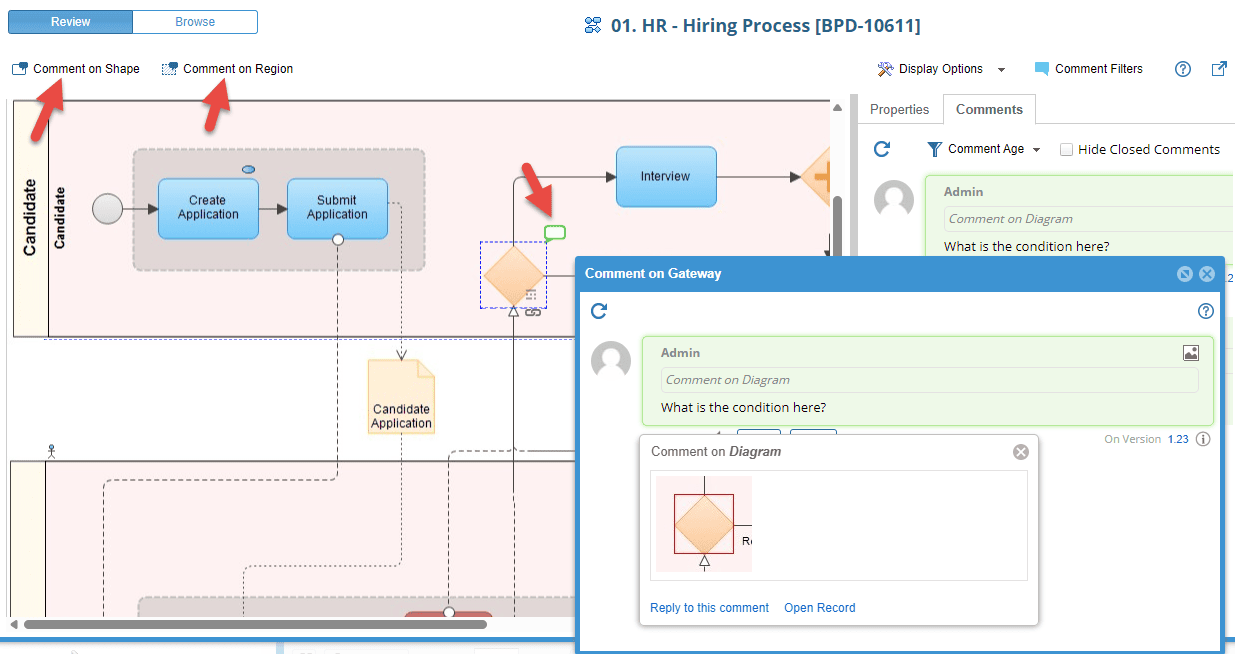The width and height of the screenshot is (1235, 654).
Task: Enable Hide Closed Comments checkbox
Action: [1066, 150]
